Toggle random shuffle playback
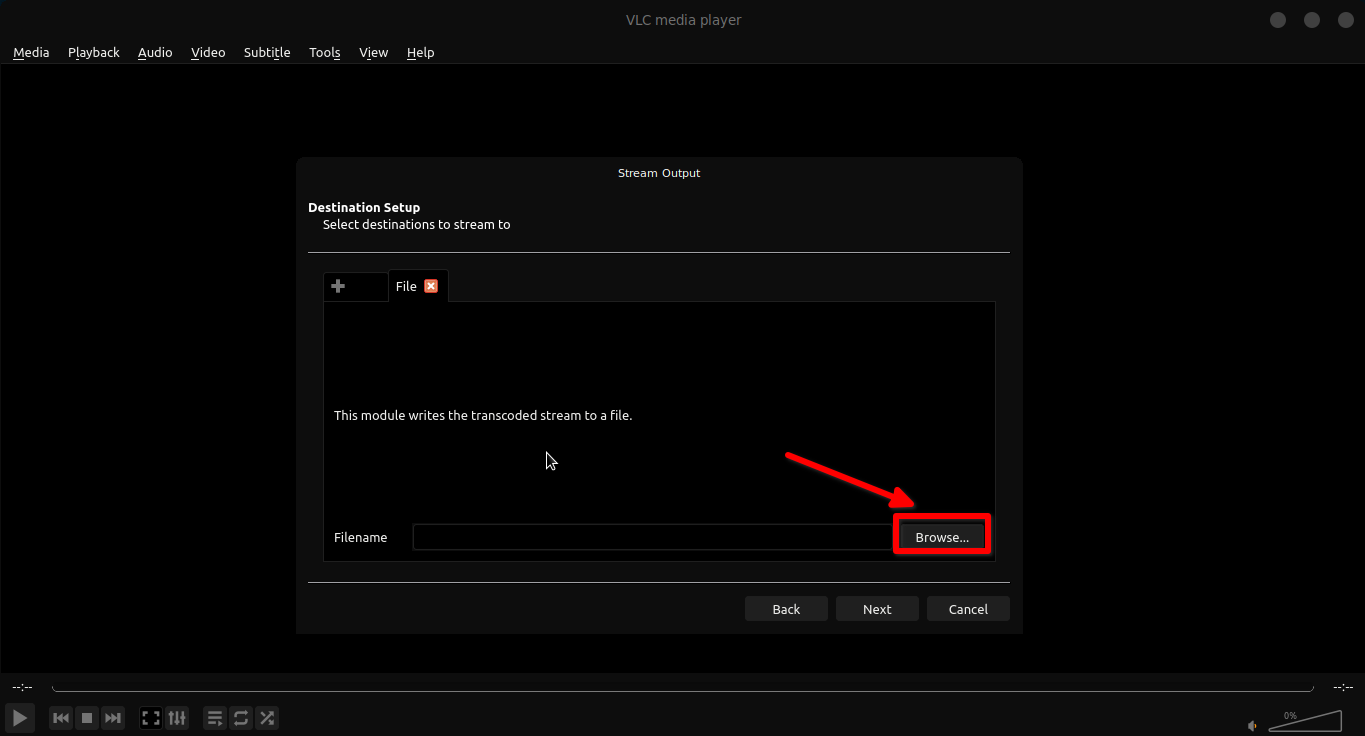1365x736 pixels. tap(267, 718)
